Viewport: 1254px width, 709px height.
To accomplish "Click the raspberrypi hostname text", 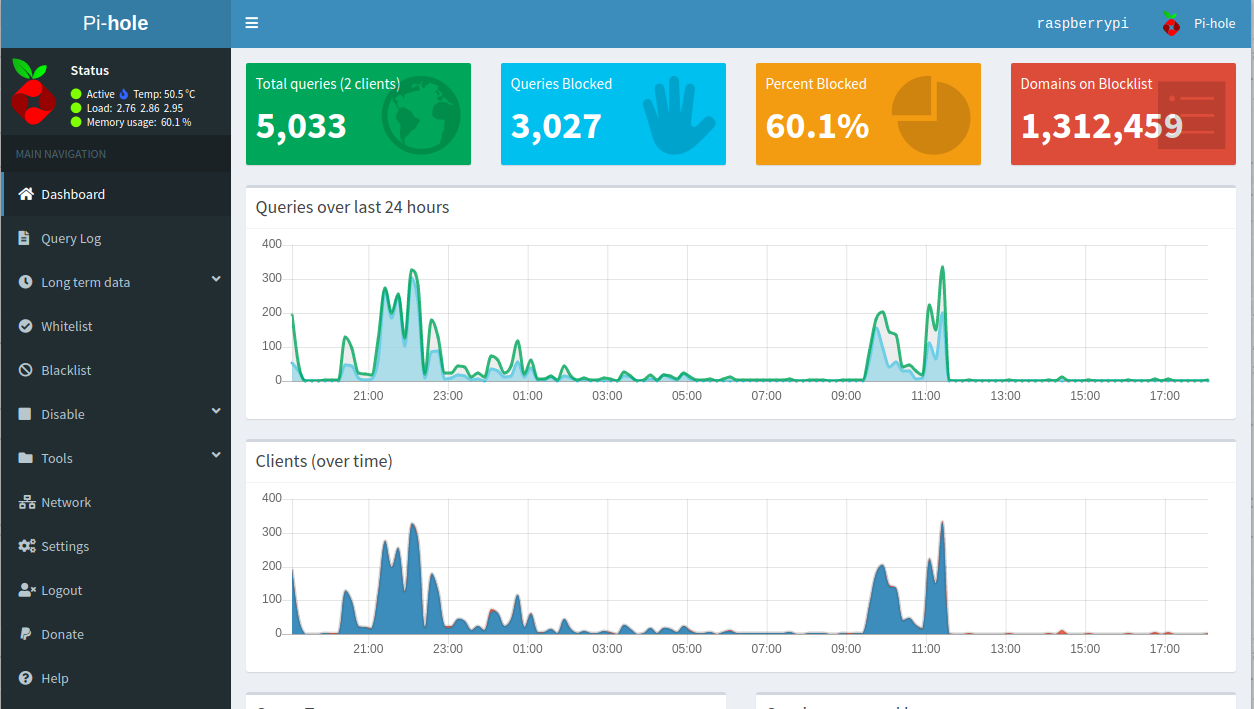I will click(1082, 23).
